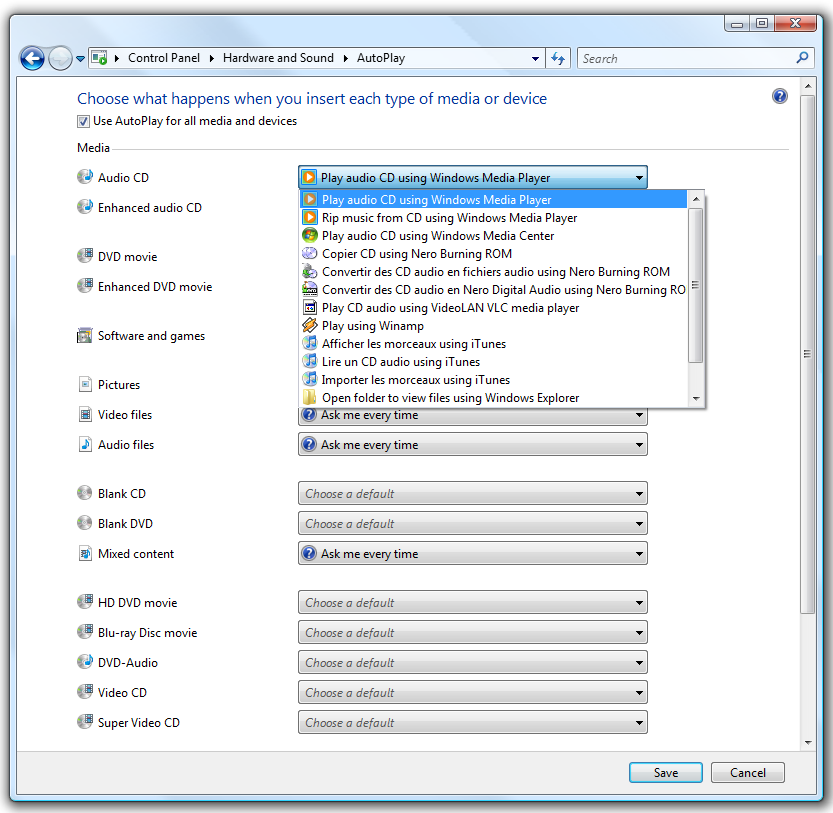This screenshot has width=833, height=813.
Task: Open the HD DVD movie default dropdown
Action: (473, 602)
